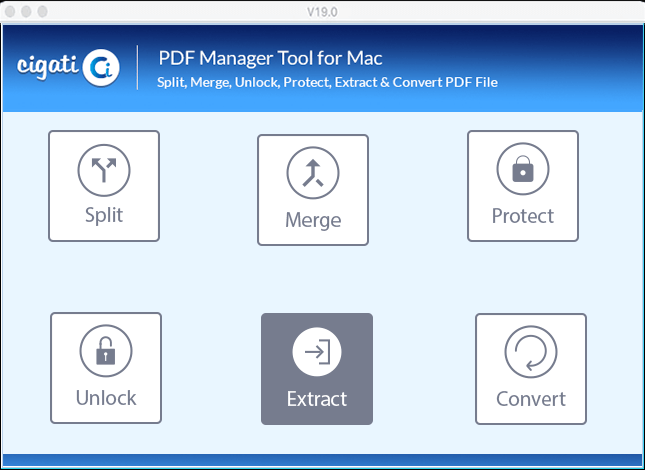
Task: Click the cigati script wordmark
Action: coord(48,66)
